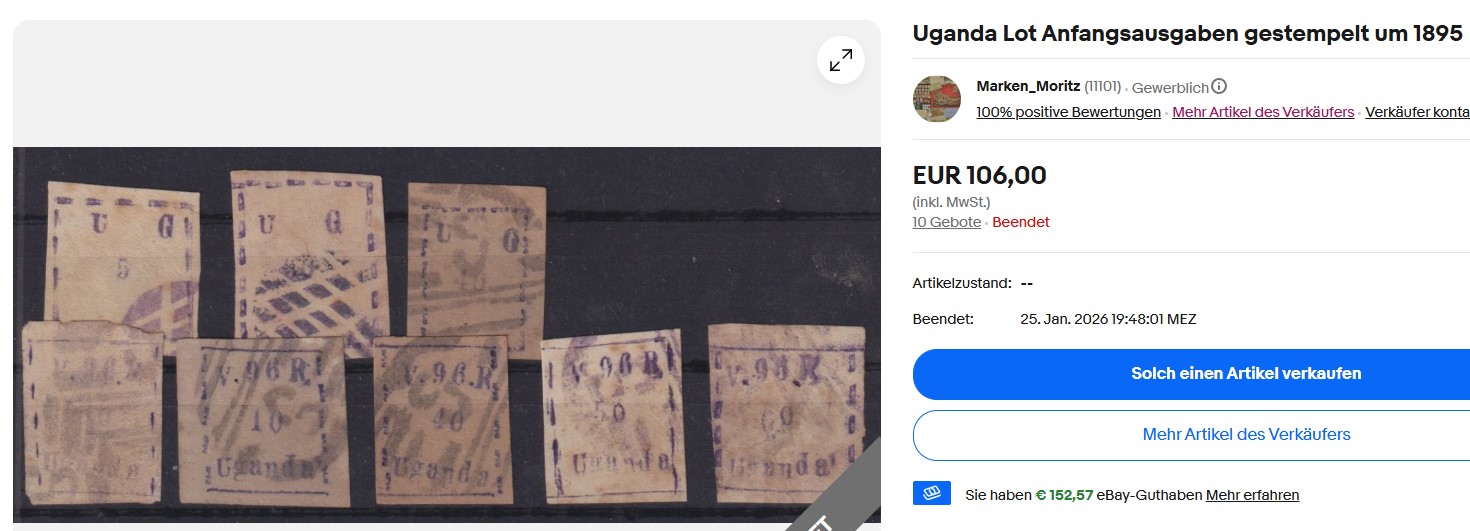Screen dimensions: 1470x531
Task: Open the Gewerblich seller info icon
Action: pyautogui.click(x=1219, y=87)
